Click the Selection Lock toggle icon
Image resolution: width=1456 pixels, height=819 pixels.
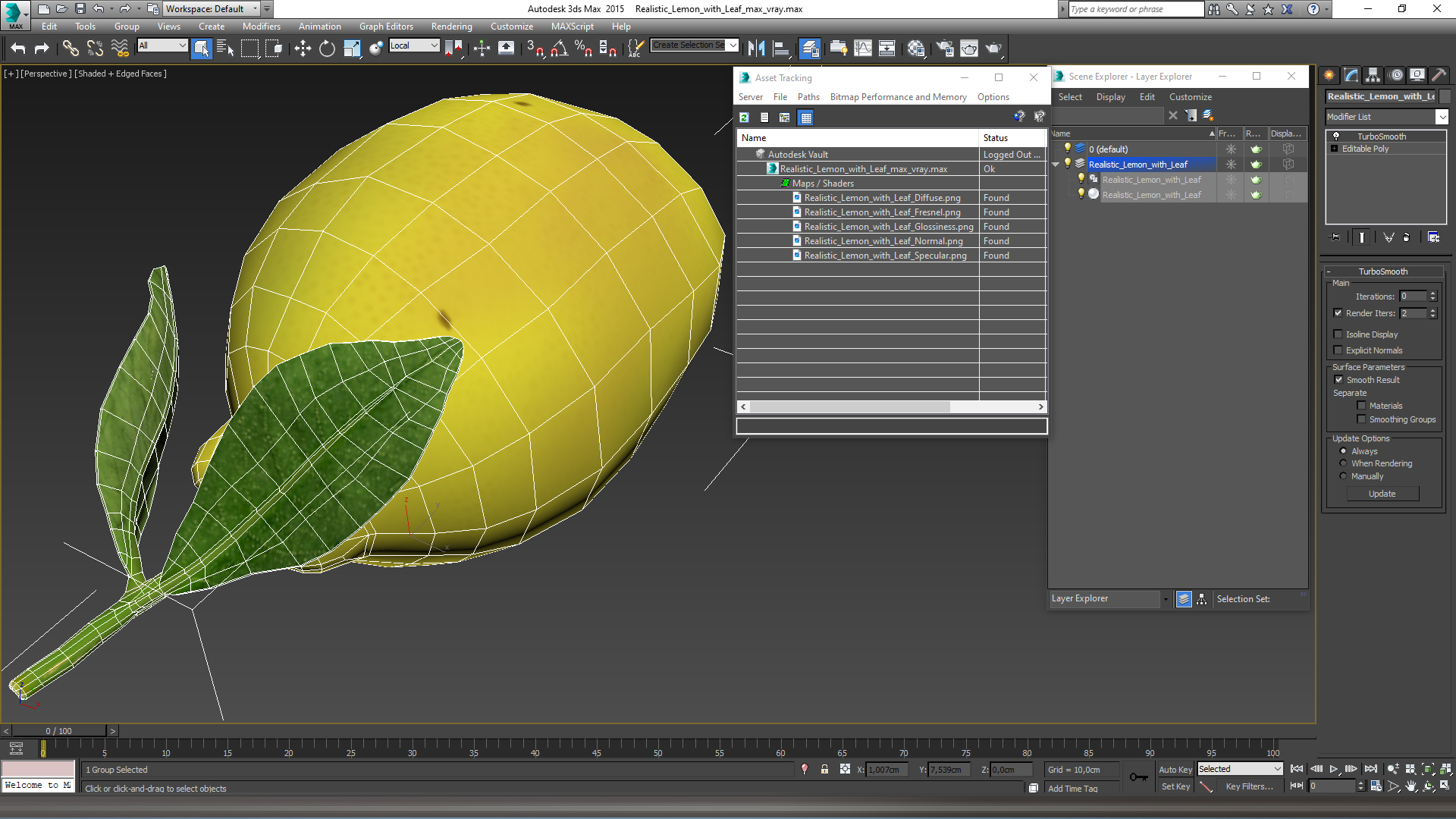(x=824, y=769)
